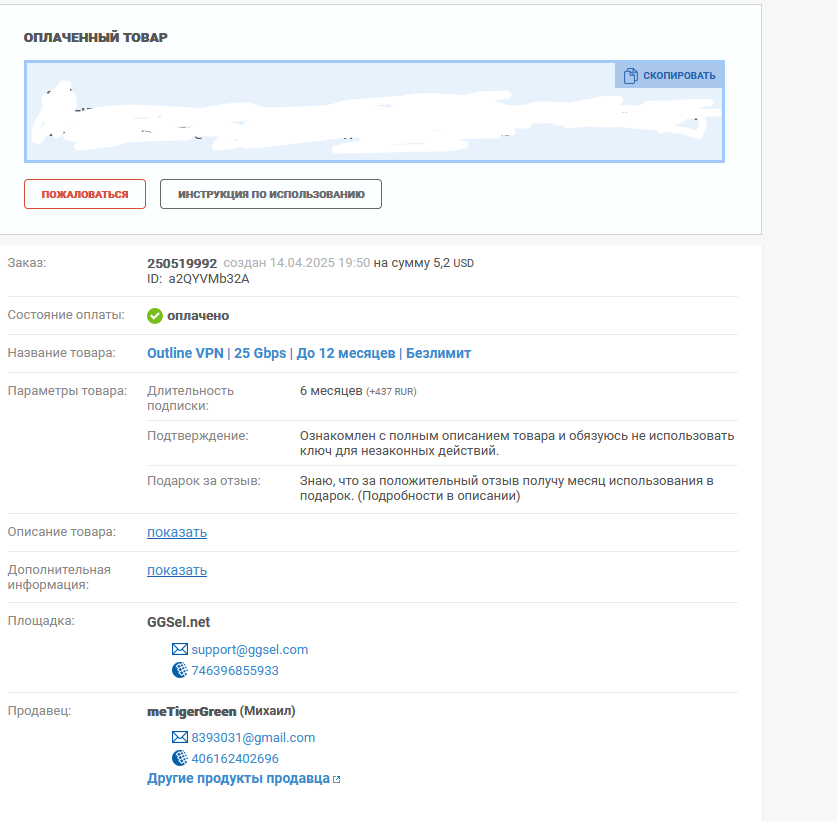Open marketplace WebMoney ID 746396855933
The width and height of the screenshot is (837, 821).
pos(235,671)
